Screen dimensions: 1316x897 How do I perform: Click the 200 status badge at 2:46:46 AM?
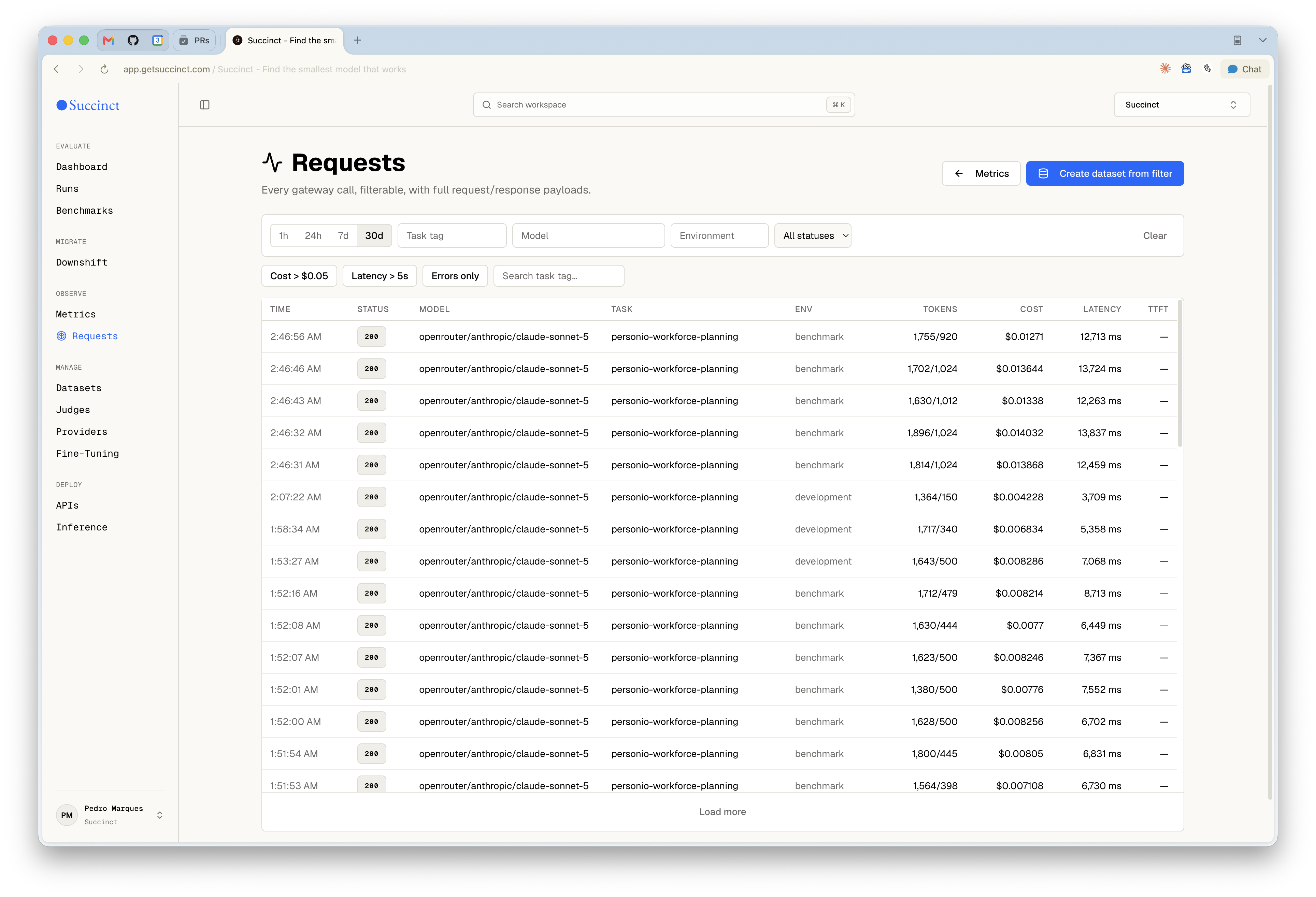pyautogui.click(x=371, y=369)
